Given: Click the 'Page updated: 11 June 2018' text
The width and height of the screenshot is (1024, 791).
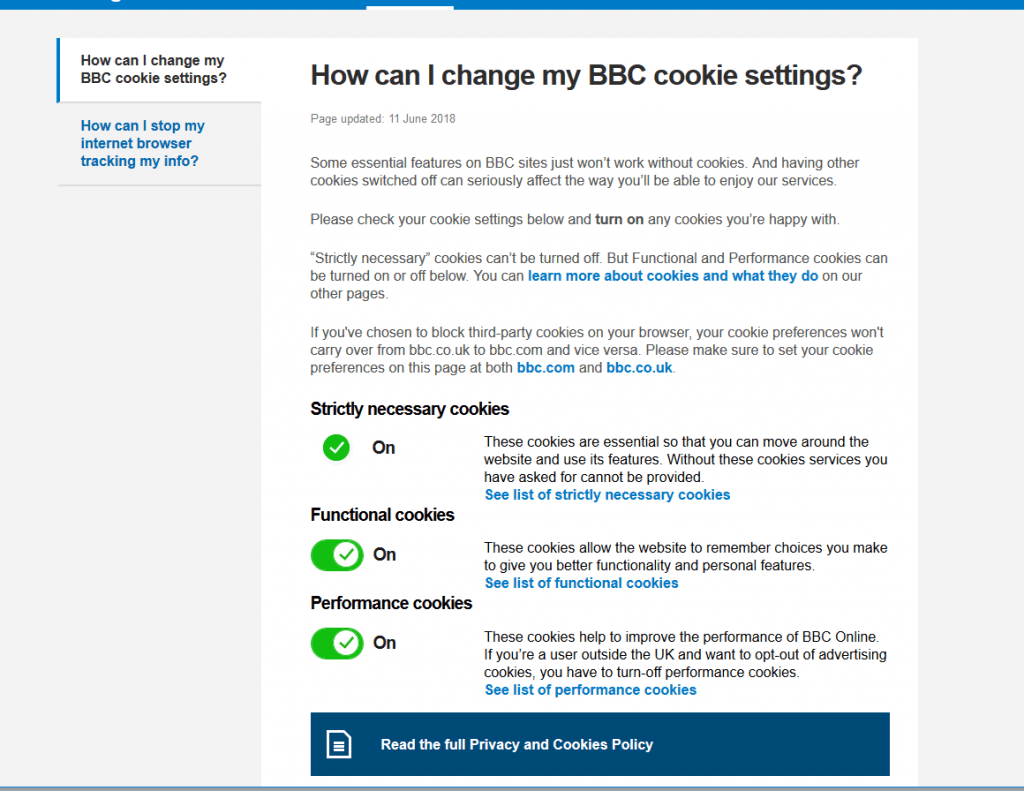Looking at the screenshot, I should 383,119.
